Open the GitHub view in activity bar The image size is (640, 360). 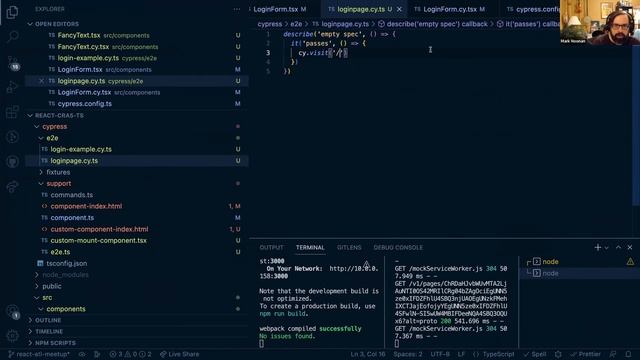[x=12, y=162]
